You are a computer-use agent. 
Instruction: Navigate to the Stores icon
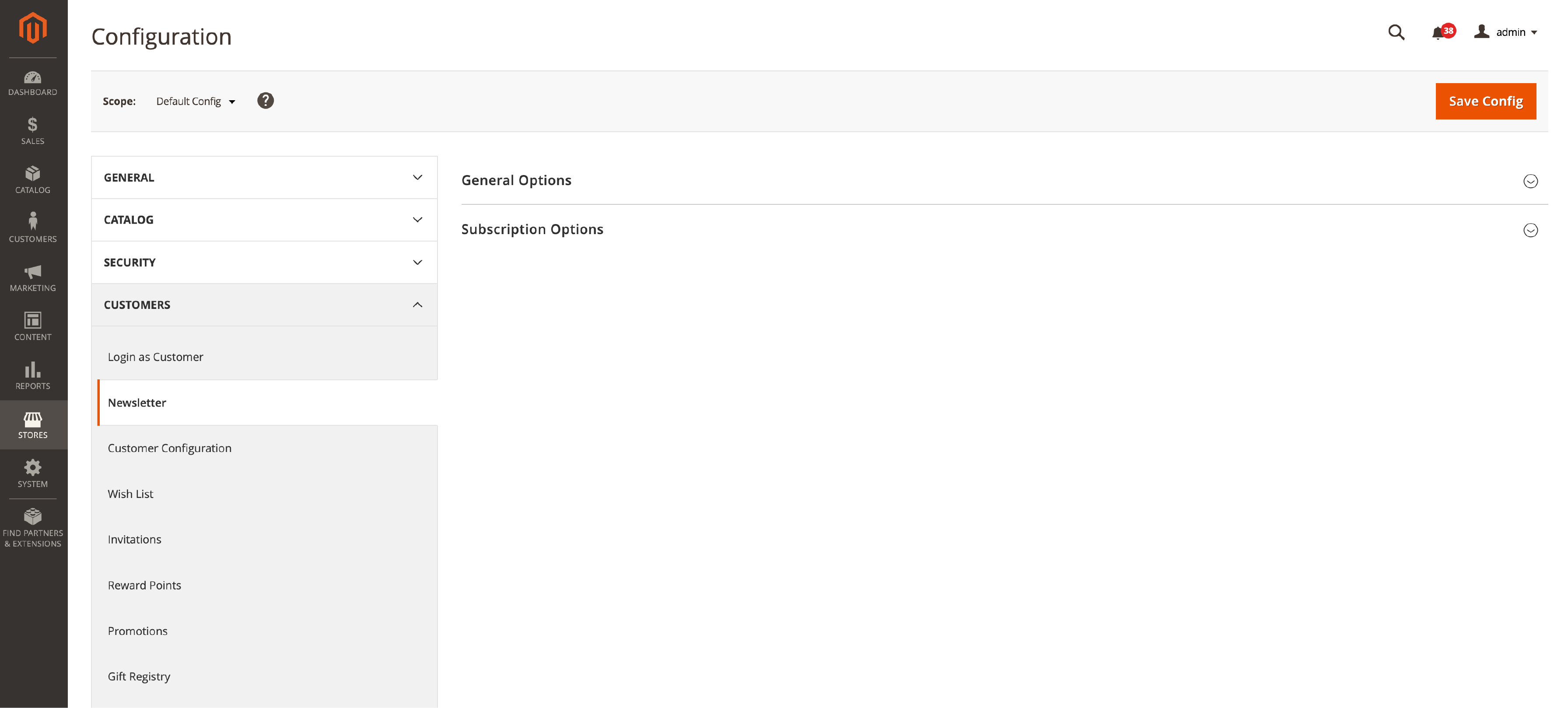coord(32,425)
